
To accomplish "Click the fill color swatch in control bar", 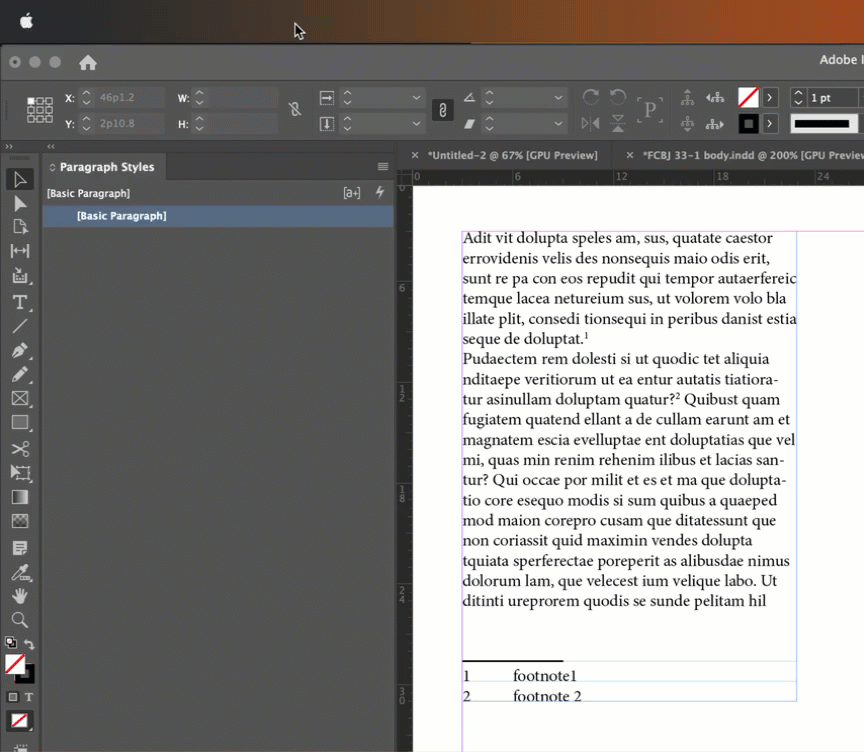I will [x=748, y=98].
